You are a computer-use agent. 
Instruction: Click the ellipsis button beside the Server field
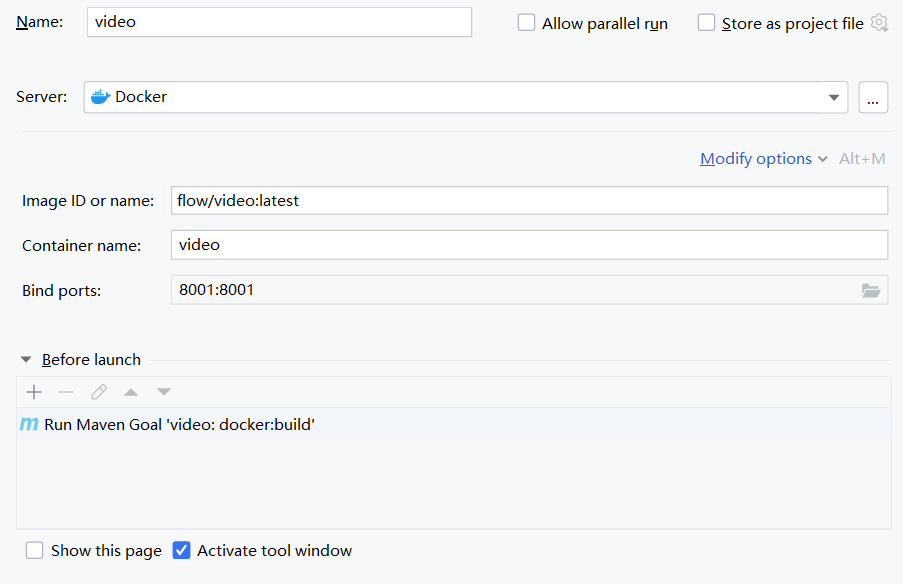click(873, 97)
